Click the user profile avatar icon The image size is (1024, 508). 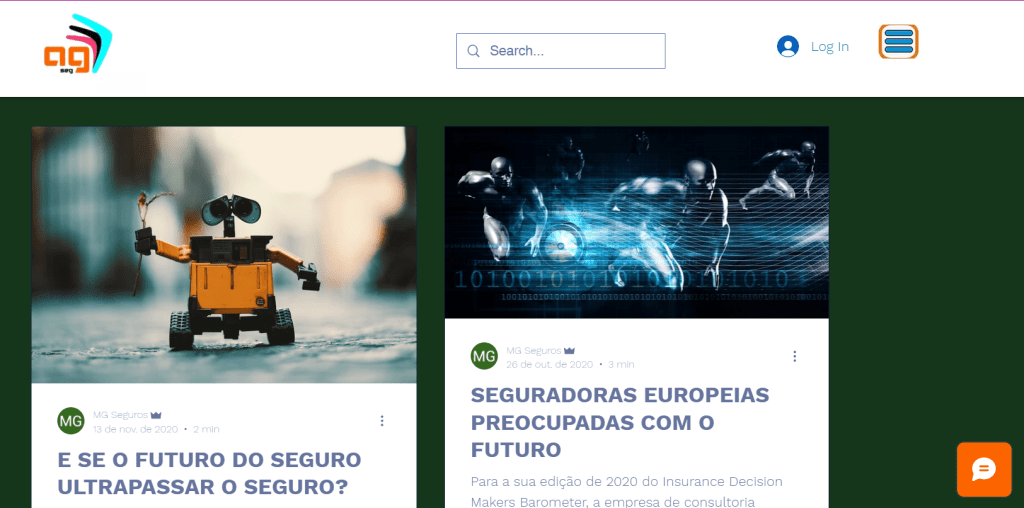pyautogui.click(x=788, y=46)
